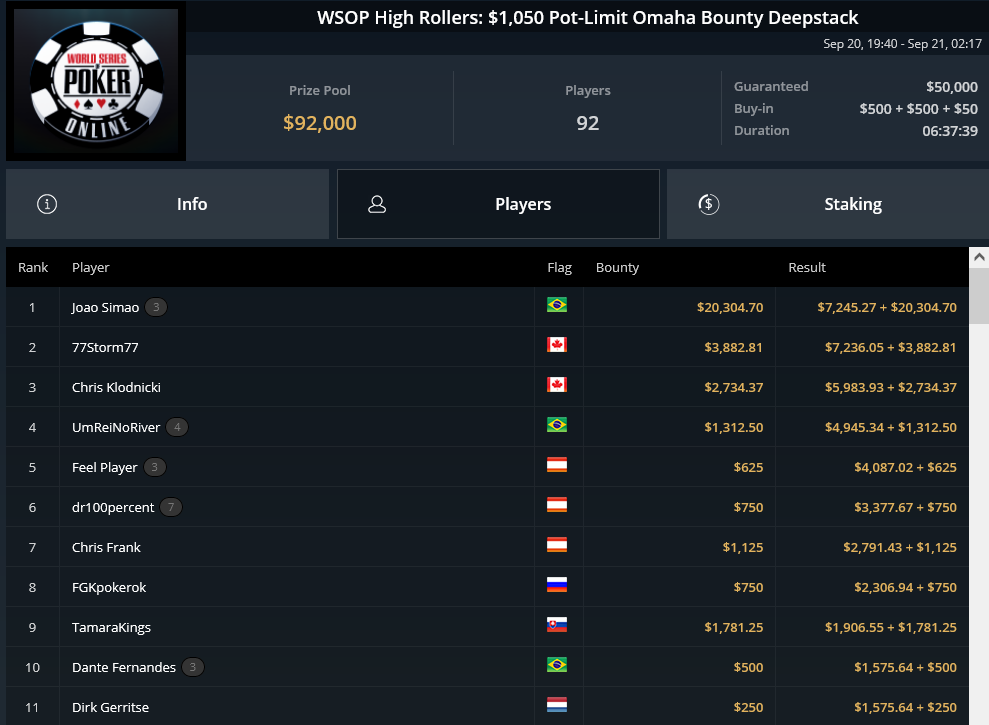Click dr100percent's result $3,377.67 + $750
Viewport: 989px width, 725px height.
pos(905,507)
